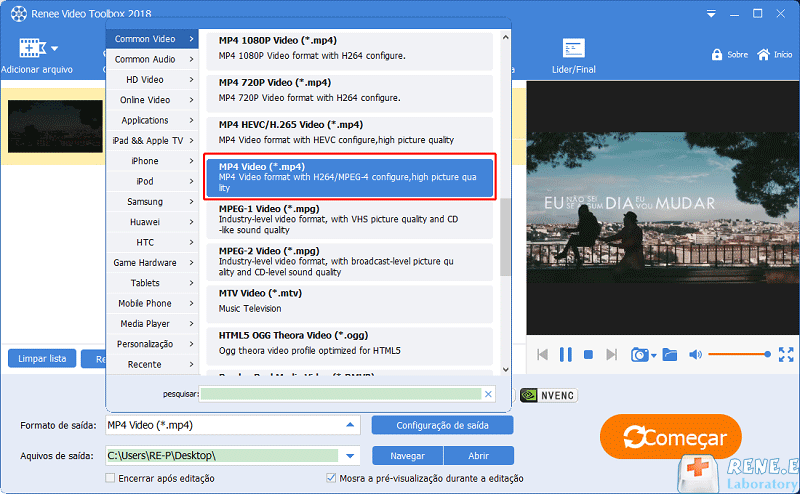Open Media Player category
The width and height of the screenshot is (800, 494).
pos(152,324)
